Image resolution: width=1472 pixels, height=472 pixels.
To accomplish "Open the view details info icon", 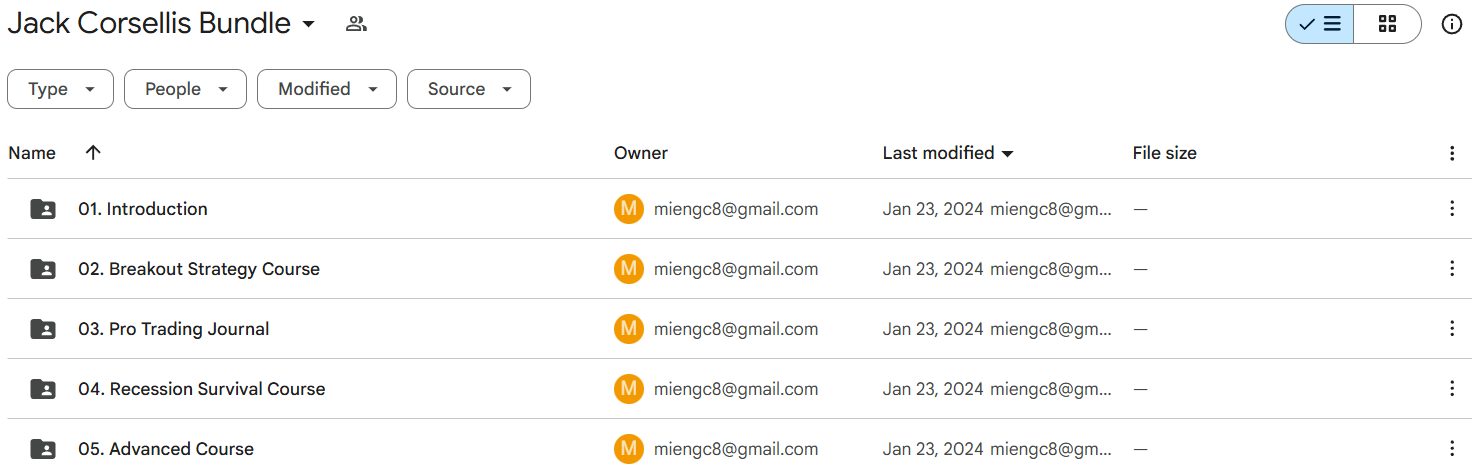I will coord(1452,24).
